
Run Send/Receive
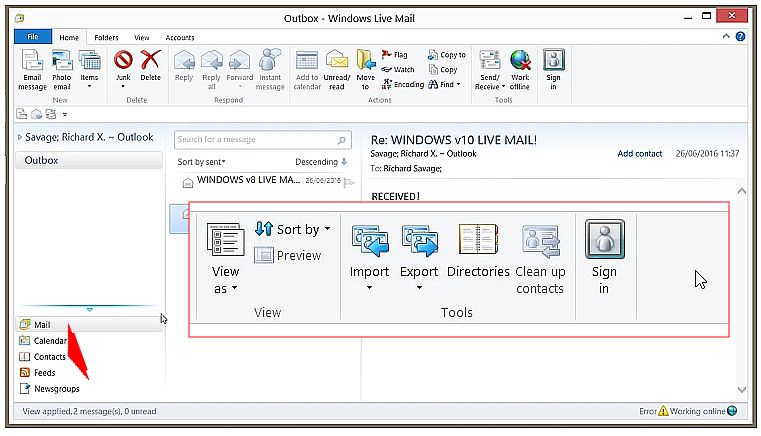pos(490,70)
